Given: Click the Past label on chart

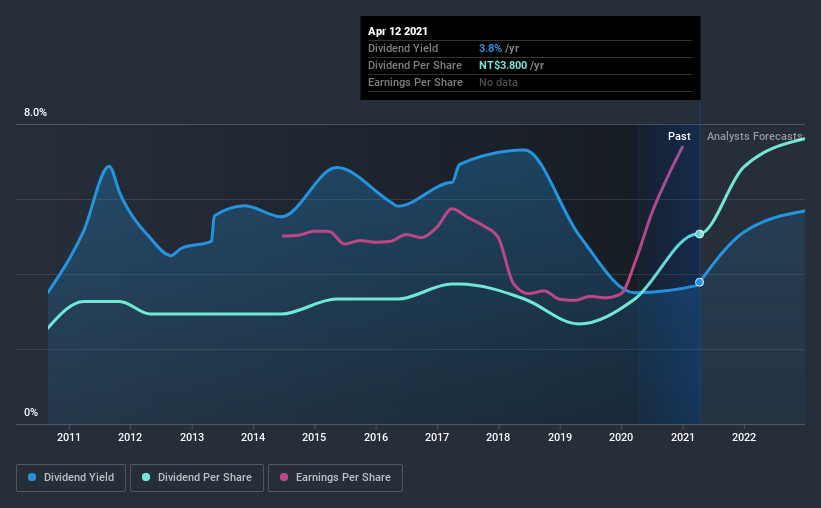Looking at the screenshot, I should 679,136.
